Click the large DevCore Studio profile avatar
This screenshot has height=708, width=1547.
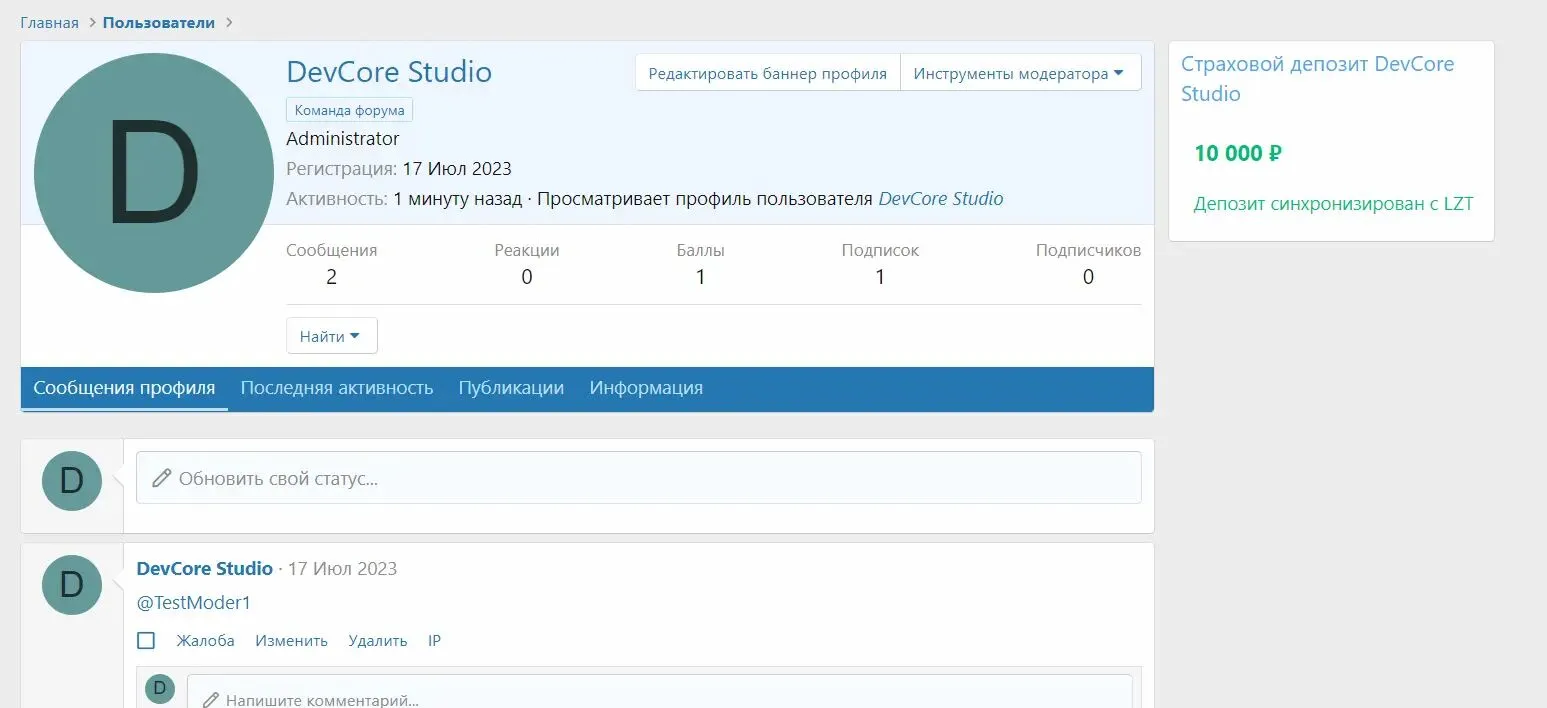[153, 173]
